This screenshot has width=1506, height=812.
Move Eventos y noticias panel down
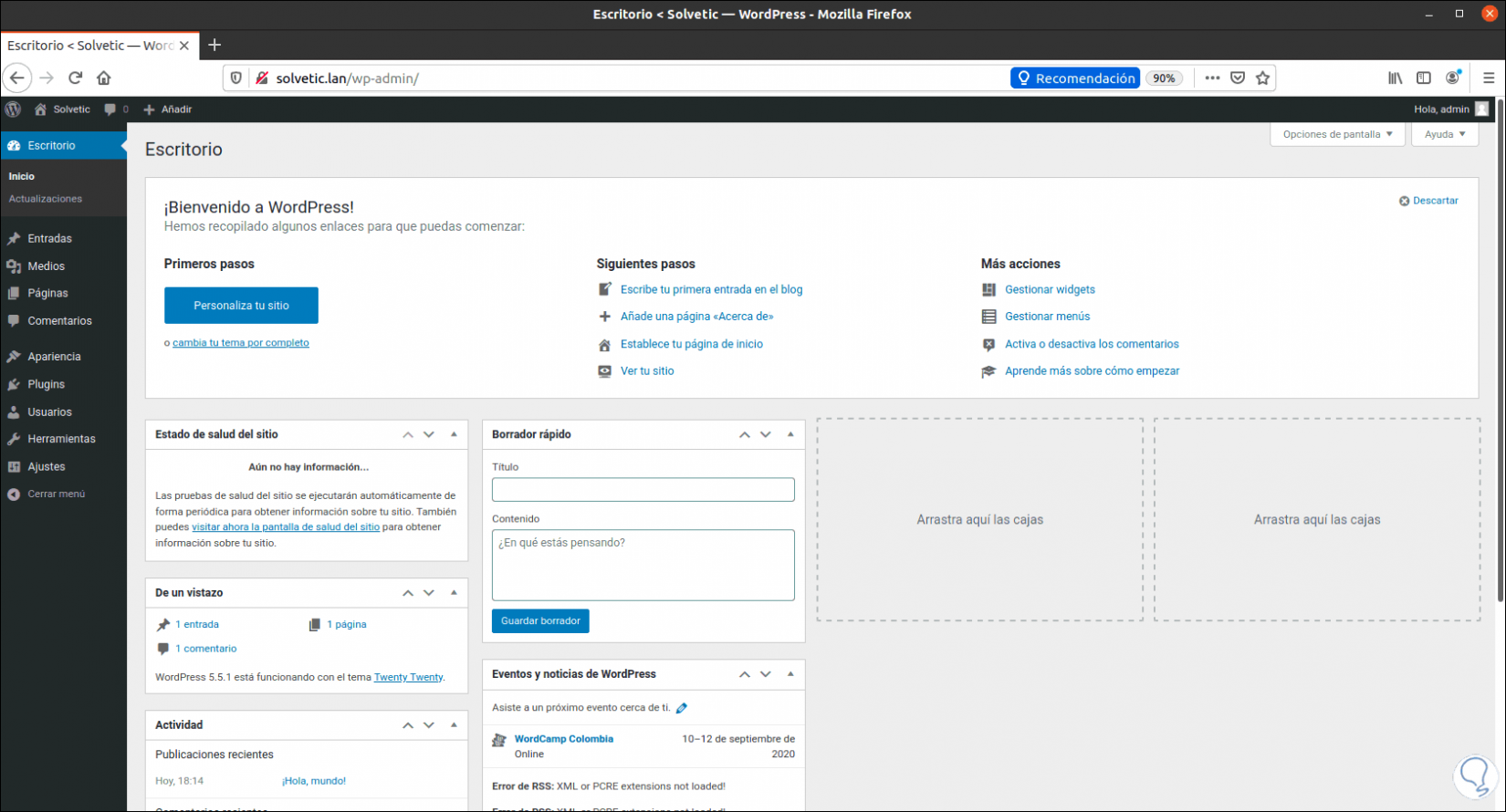click(x=766, y=674)
